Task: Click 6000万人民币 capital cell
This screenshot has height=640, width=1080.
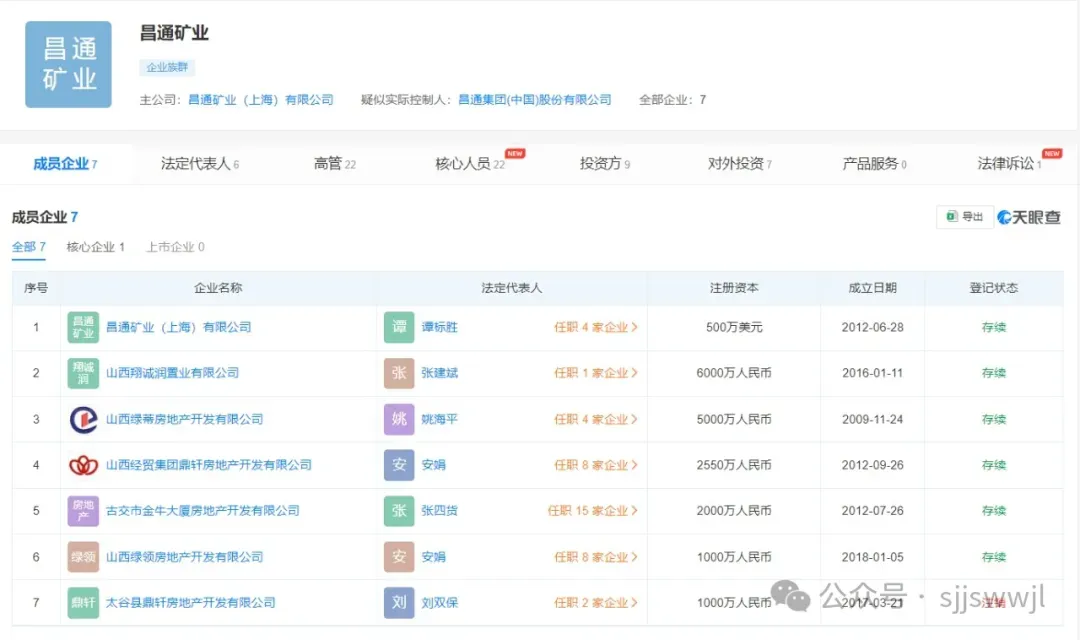Action: [x=734, y=373]
